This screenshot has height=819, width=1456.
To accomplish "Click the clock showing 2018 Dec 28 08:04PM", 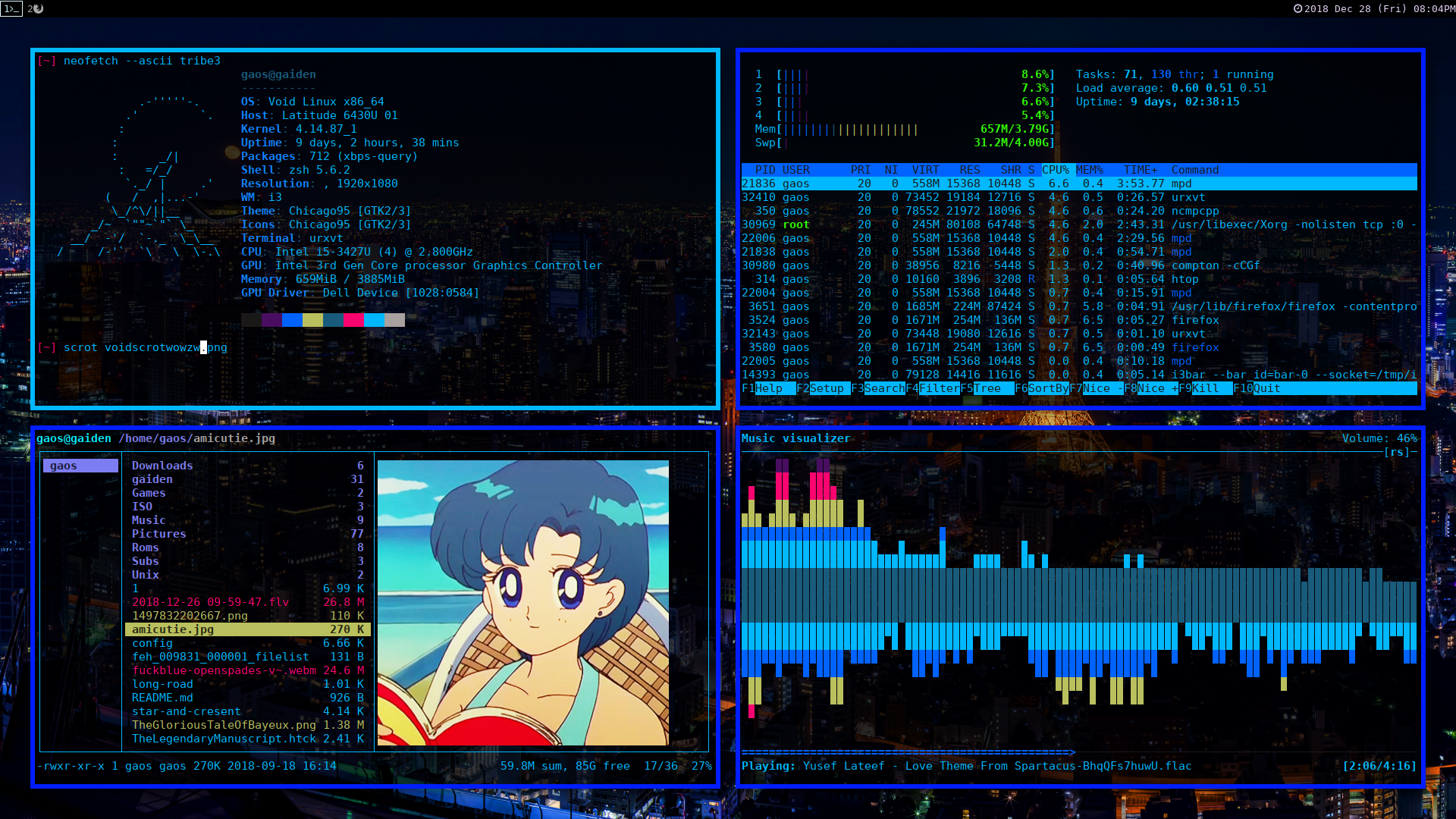I will (x=1373, y=8).
